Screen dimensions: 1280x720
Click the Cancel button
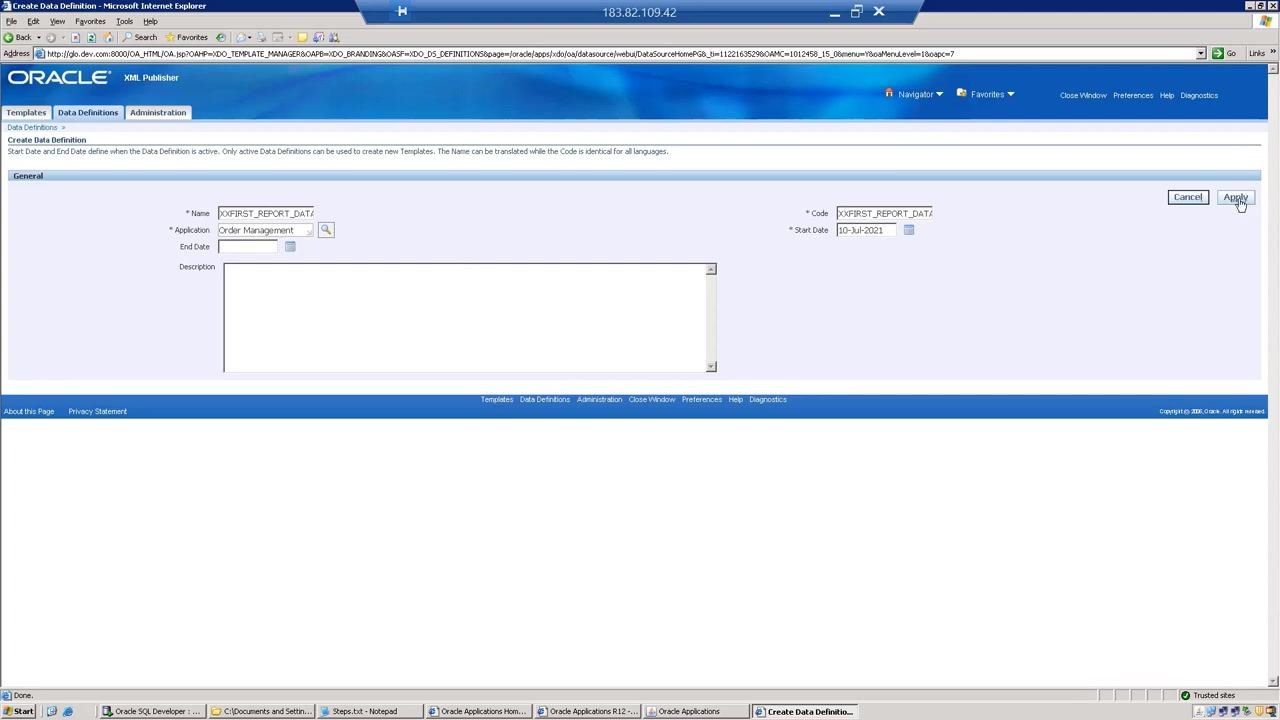[1188, 197]
